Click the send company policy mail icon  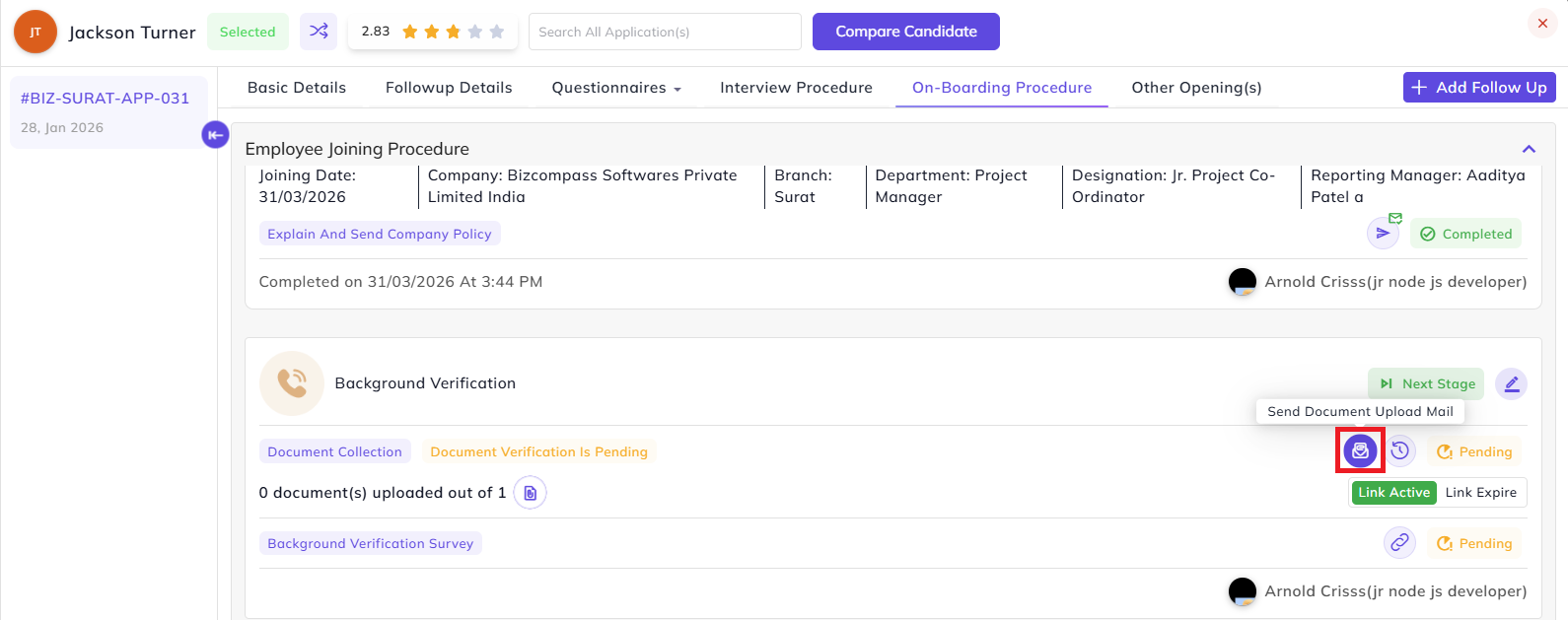[1383, 234]
